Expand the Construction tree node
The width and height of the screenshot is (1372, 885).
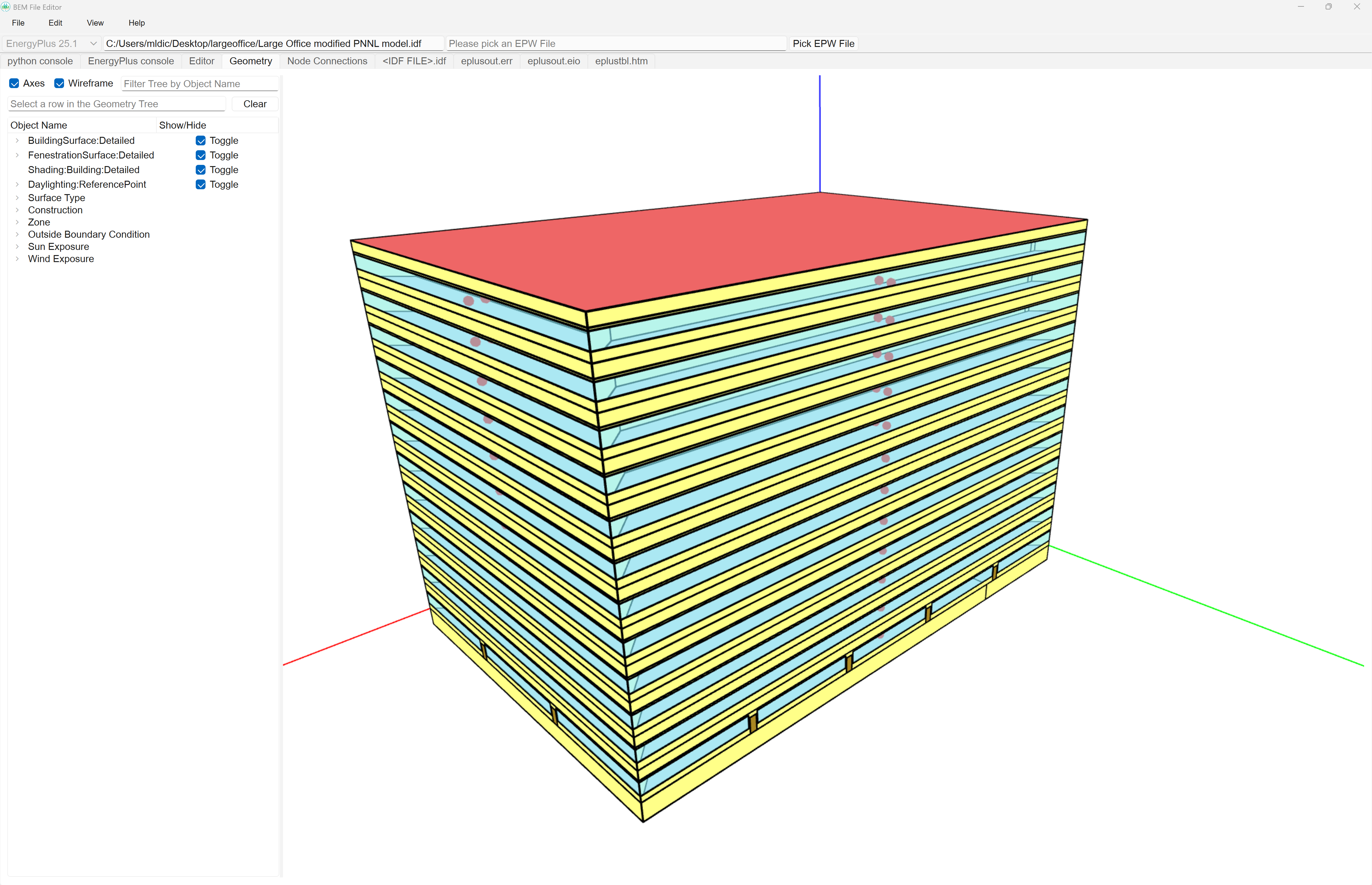click(x=17, y=210)
